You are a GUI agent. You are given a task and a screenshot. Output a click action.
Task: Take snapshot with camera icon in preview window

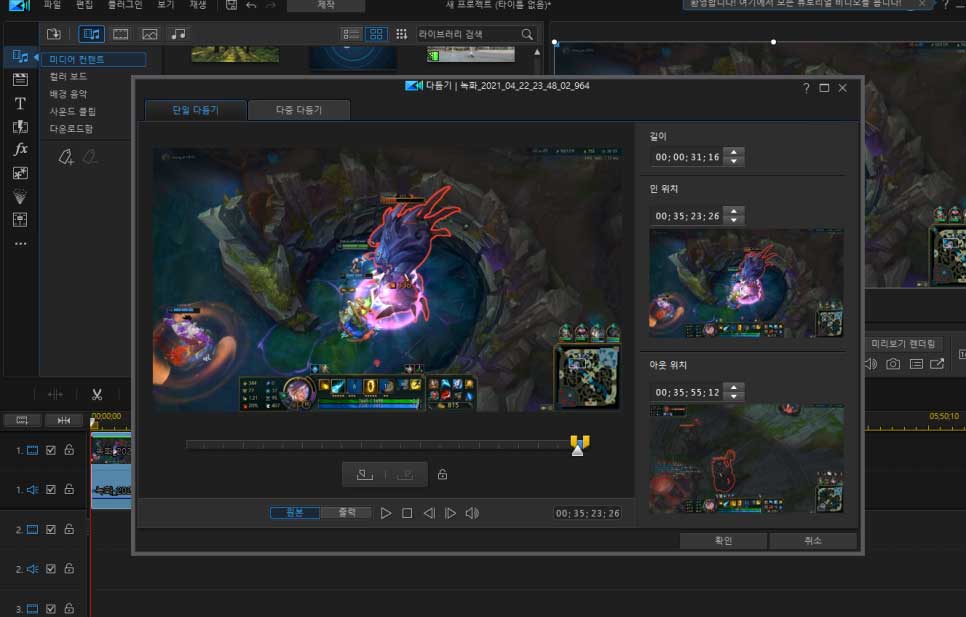coord(893,364)
